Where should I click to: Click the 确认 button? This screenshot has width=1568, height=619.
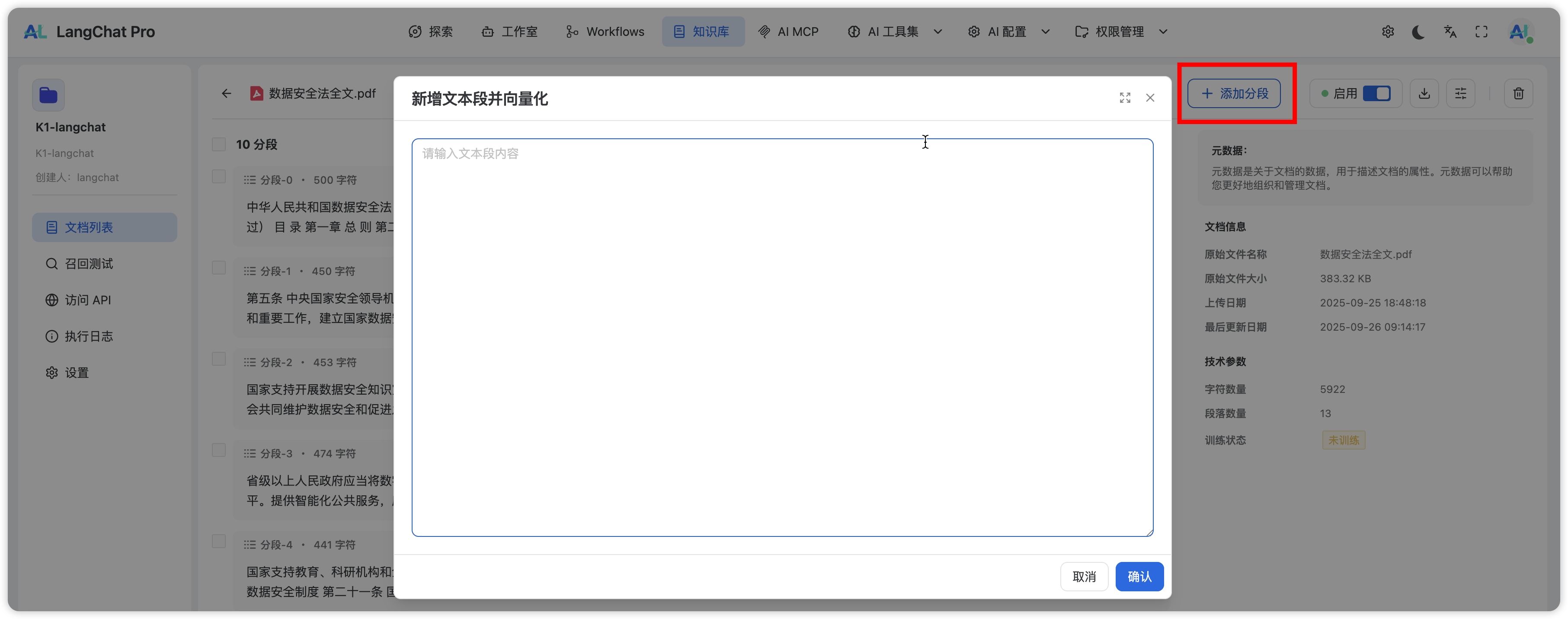coord(1139,576)
